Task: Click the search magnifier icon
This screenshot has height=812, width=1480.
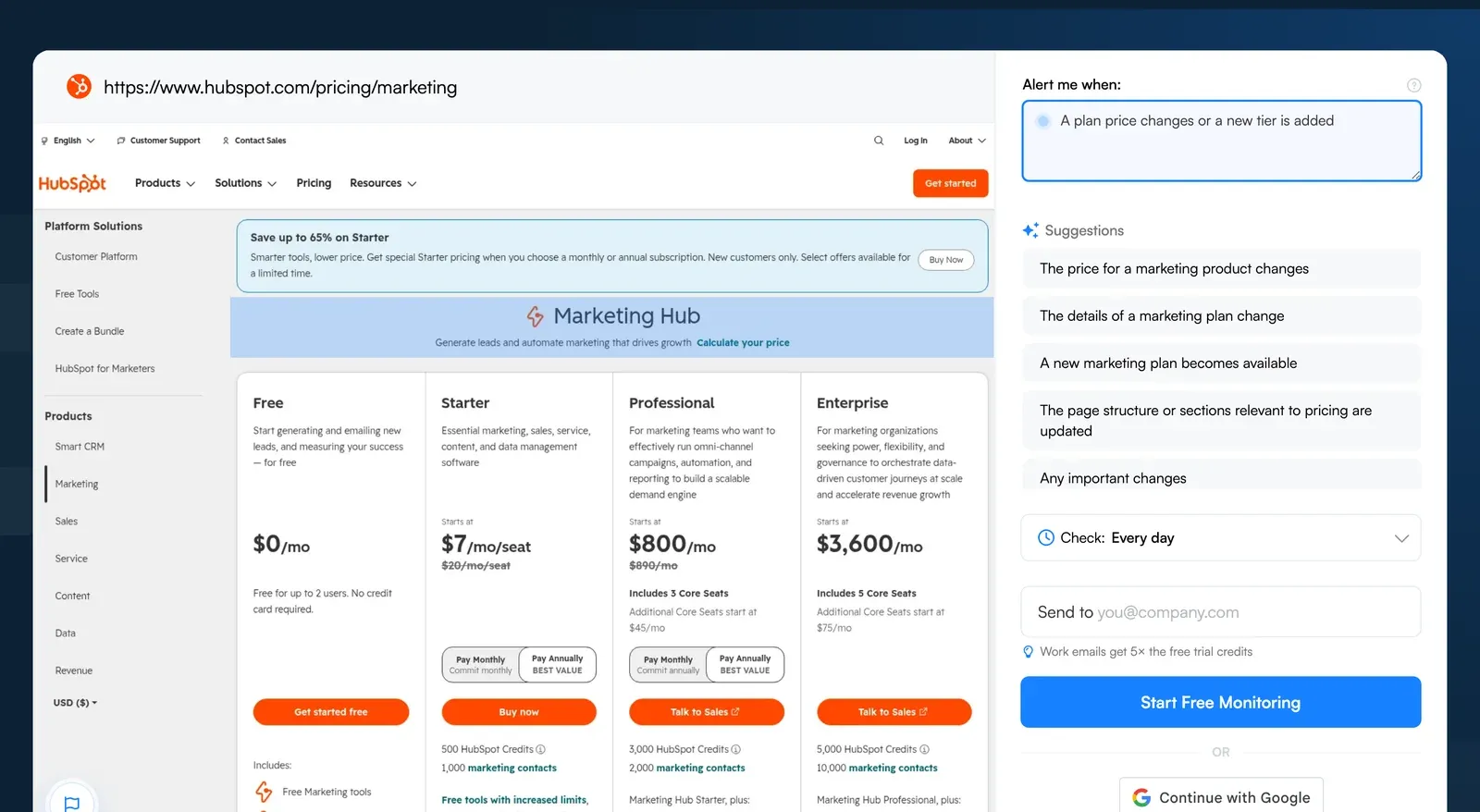Action: click(879, 141)
